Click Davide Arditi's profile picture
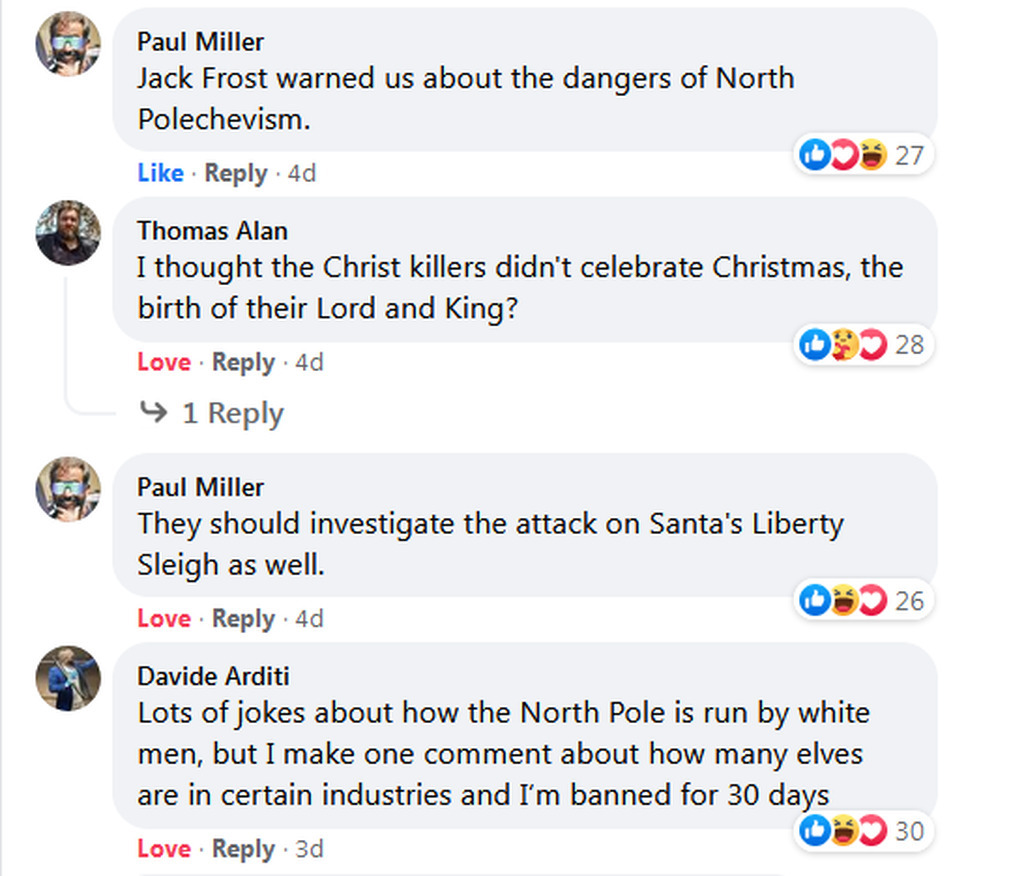The image size is (1024, 876). tap(68, 679)
